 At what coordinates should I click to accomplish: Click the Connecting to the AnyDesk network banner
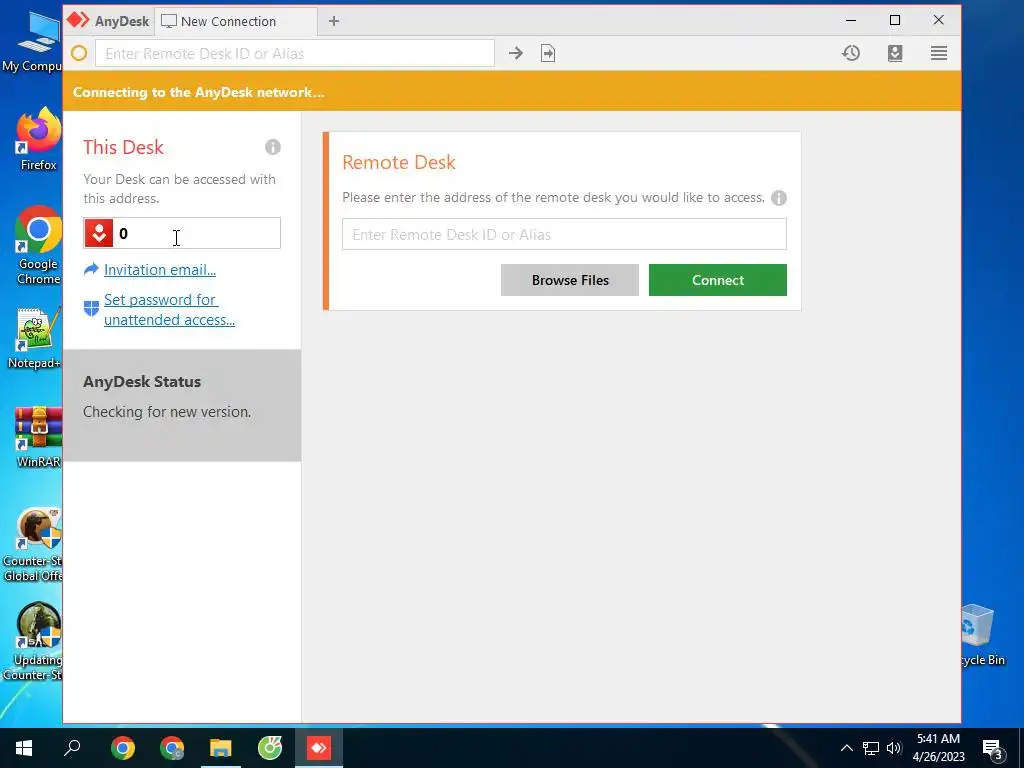coord(512,91)
